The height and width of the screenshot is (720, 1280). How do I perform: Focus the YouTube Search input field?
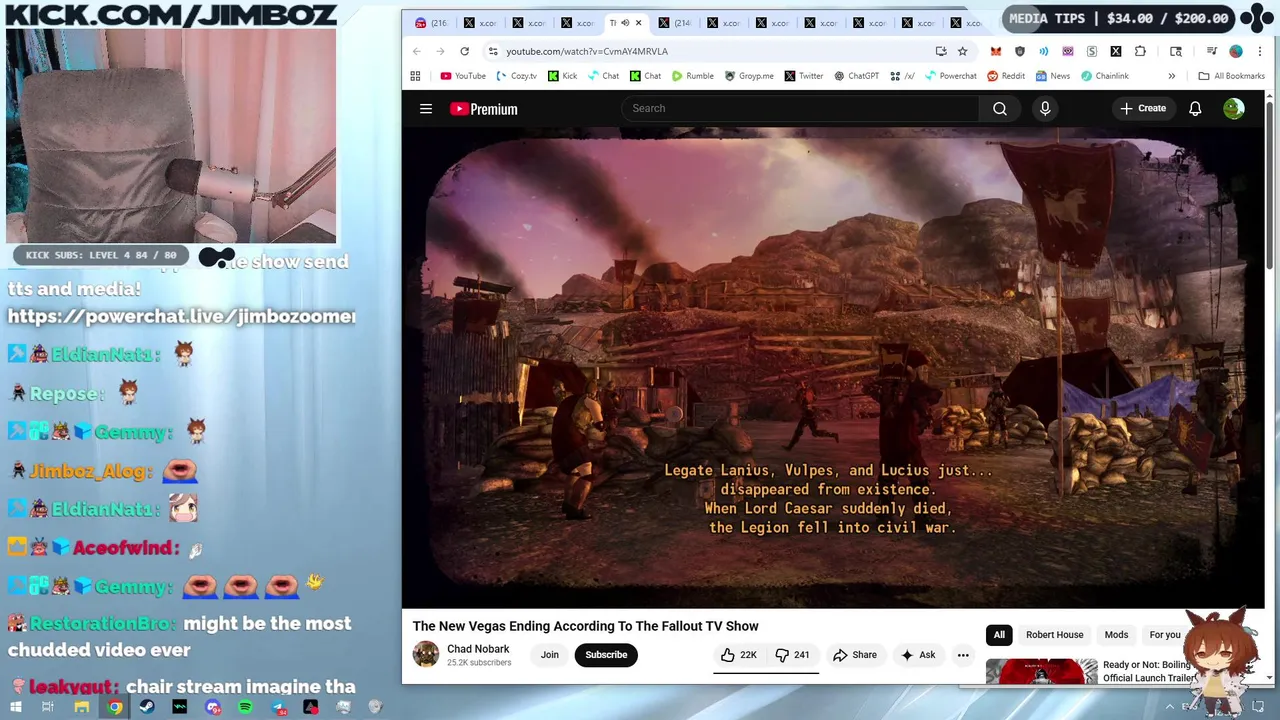pyautogui.click(x=800, y=109)
